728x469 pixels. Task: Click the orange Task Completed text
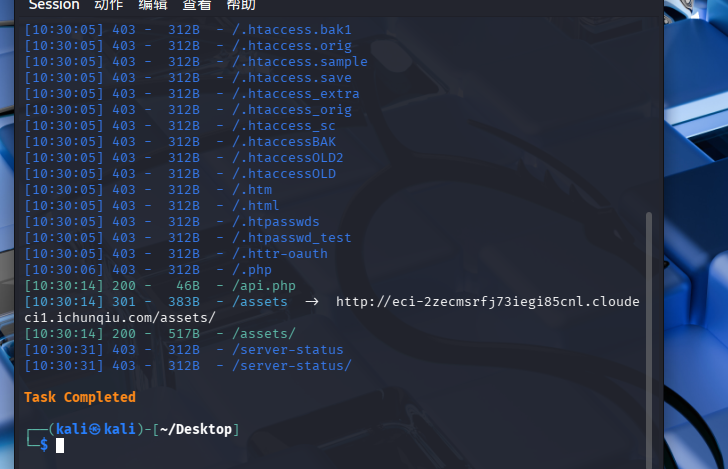point(80,397)
